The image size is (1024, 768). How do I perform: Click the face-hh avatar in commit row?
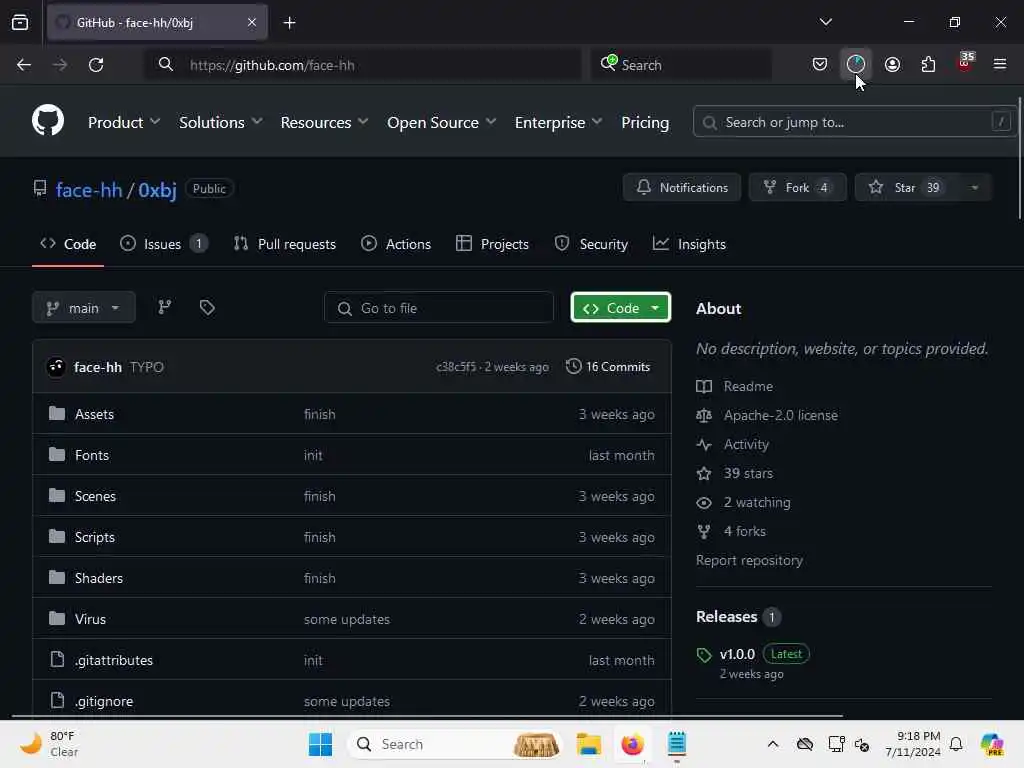(x=56, y=367)
